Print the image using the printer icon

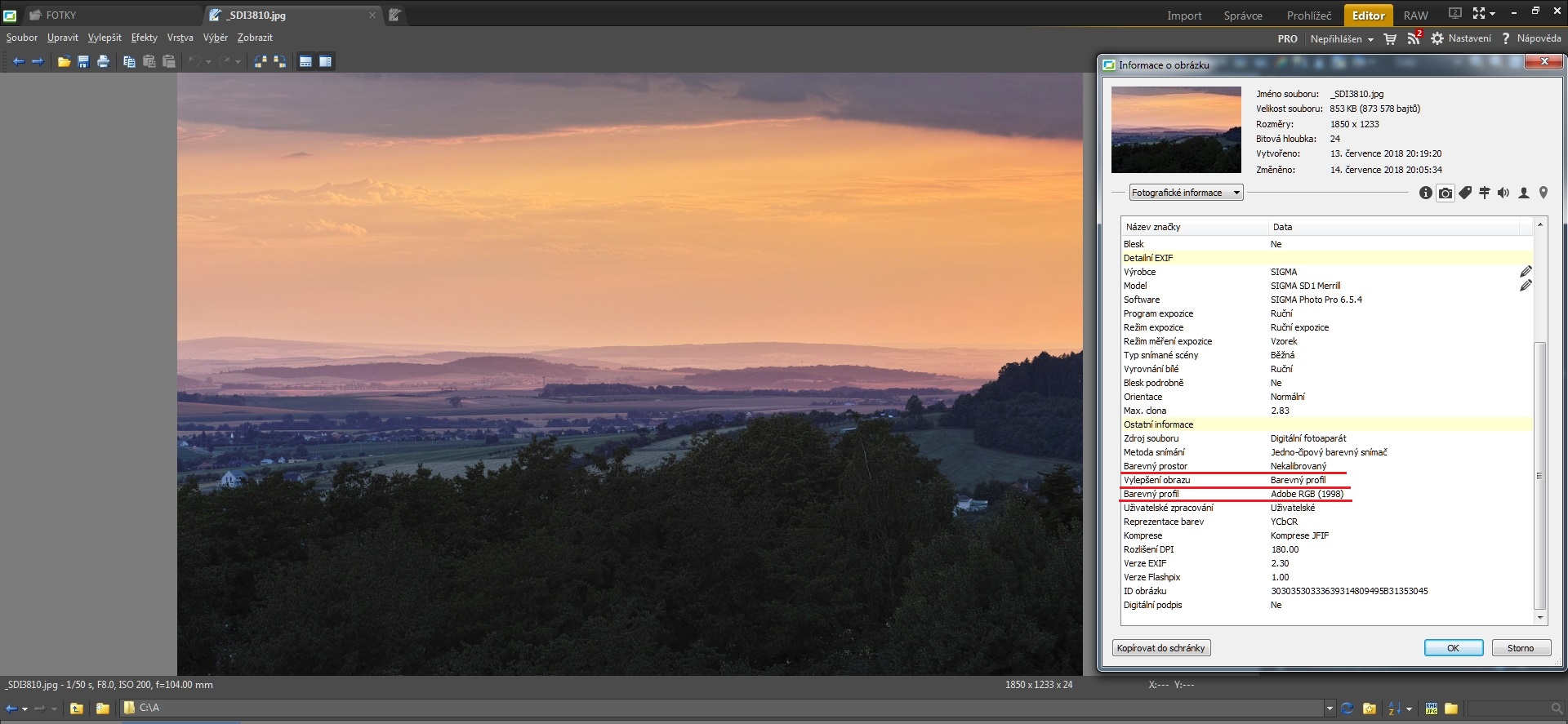pyautogui.click(x=103, y=61)
